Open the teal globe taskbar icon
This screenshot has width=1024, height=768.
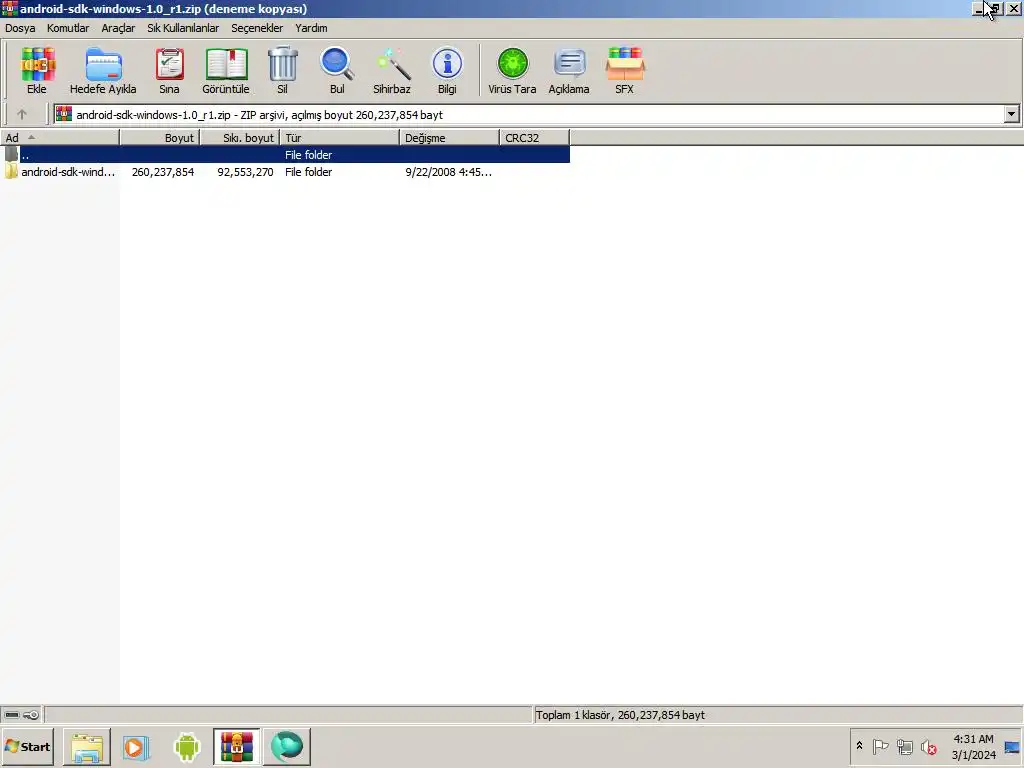point(287,747)
